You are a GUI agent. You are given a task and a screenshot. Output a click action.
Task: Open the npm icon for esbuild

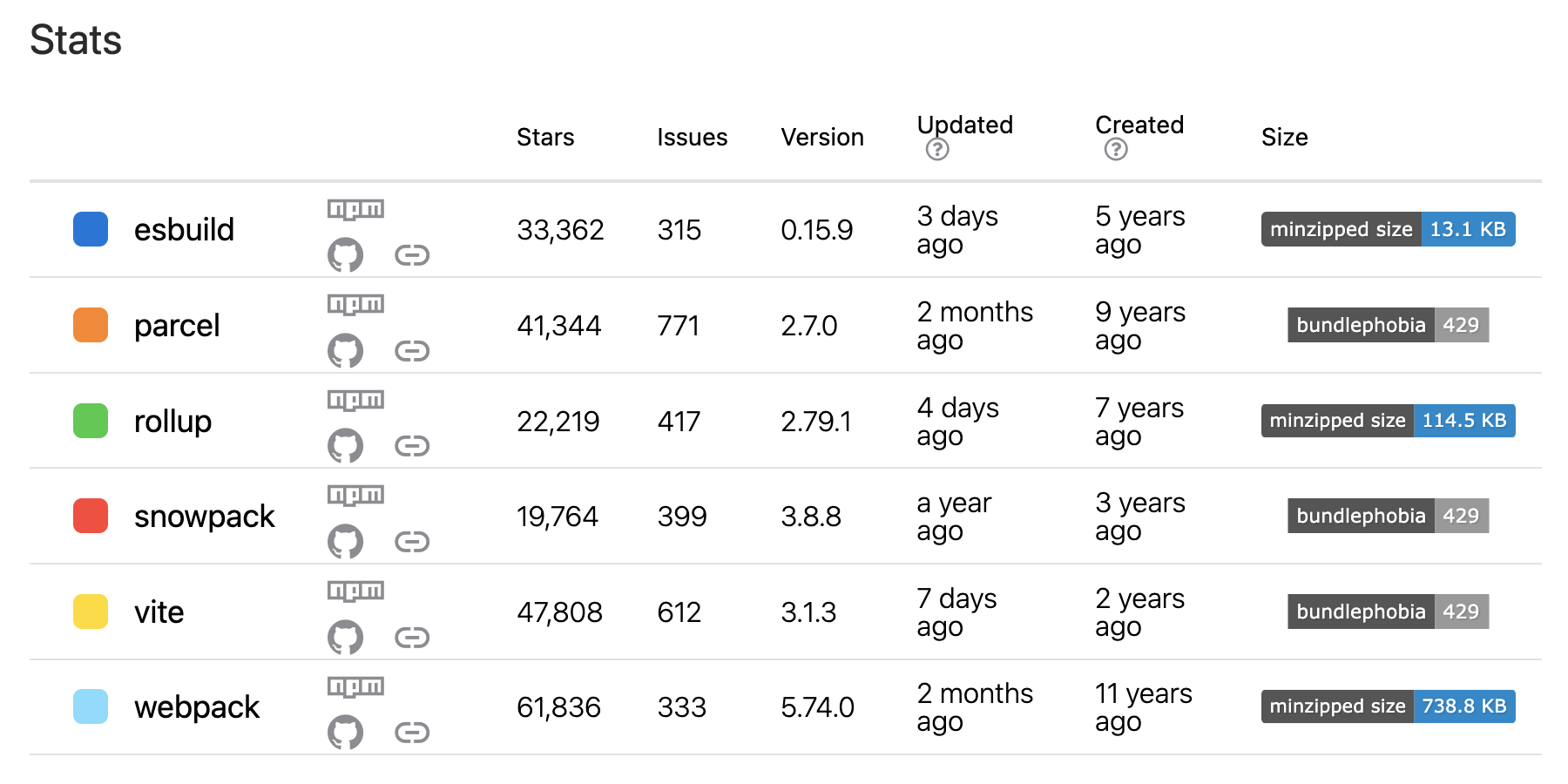[355, 209]
